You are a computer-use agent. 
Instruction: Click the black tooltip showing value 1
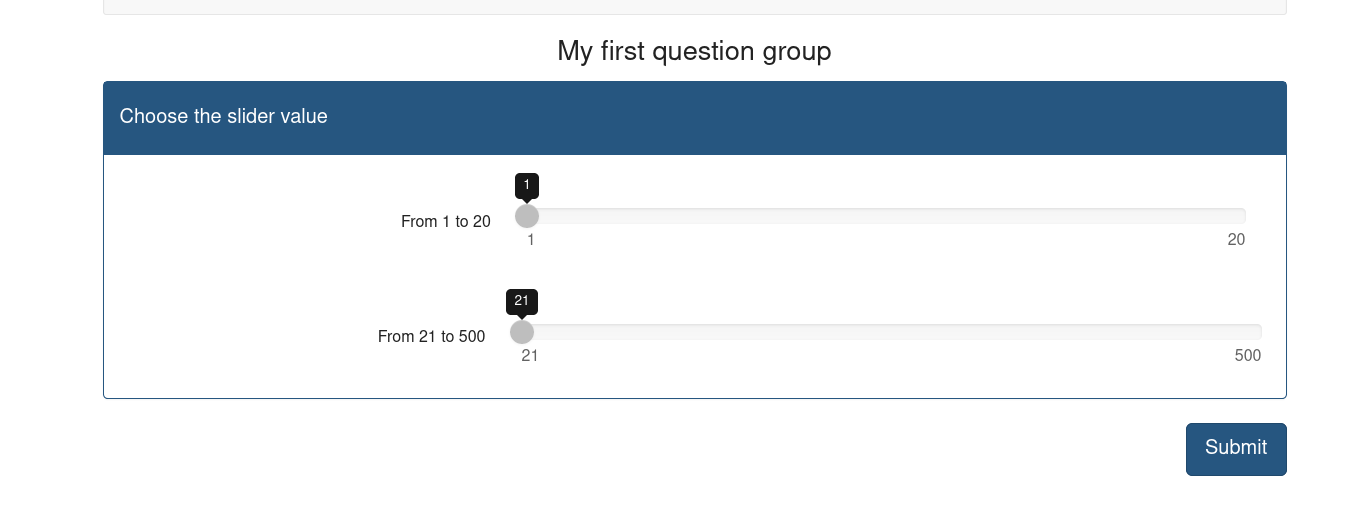pyautogui.click(x=527, y=185)
